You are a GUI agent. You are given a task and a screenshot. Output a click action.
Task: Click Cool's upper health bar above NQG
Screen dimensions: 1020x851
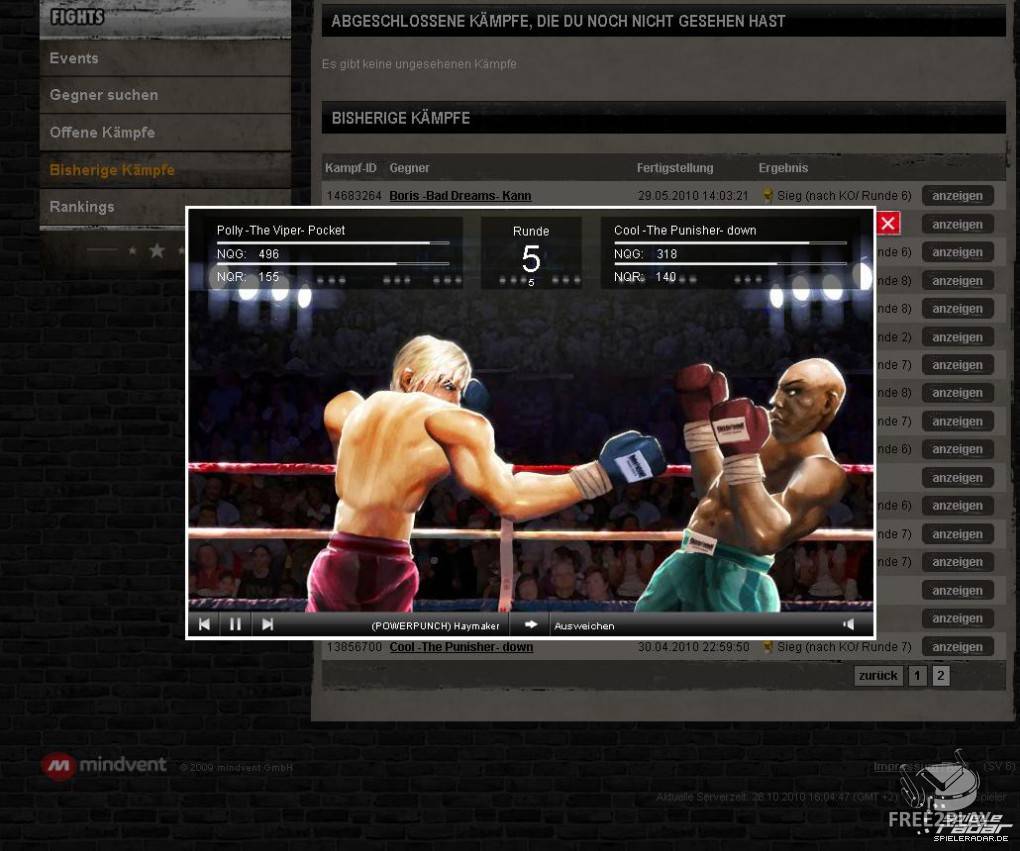(x=730, y=243)
